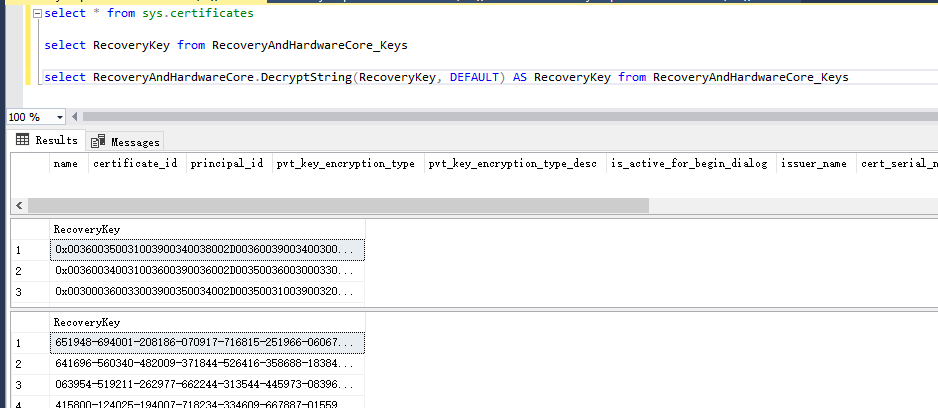
Task: Click the Results tab grid icon
Action: (x=22, y=140)
